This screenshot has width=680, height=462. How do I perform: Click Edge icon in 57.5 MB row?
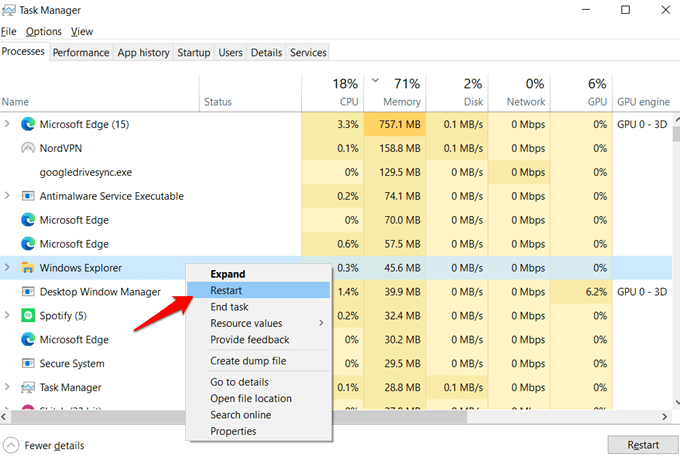[x=28, y=244]
